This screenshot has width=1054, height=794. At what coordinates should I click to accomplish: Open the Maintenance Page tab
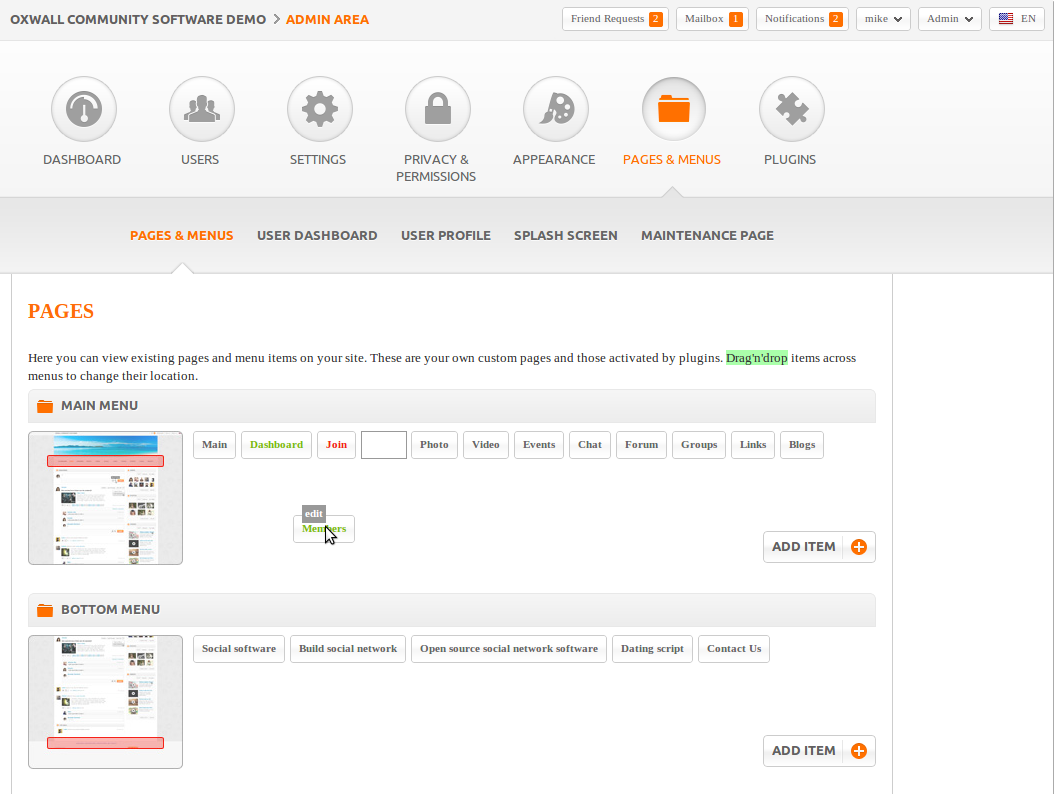click(x=707, y=236)
